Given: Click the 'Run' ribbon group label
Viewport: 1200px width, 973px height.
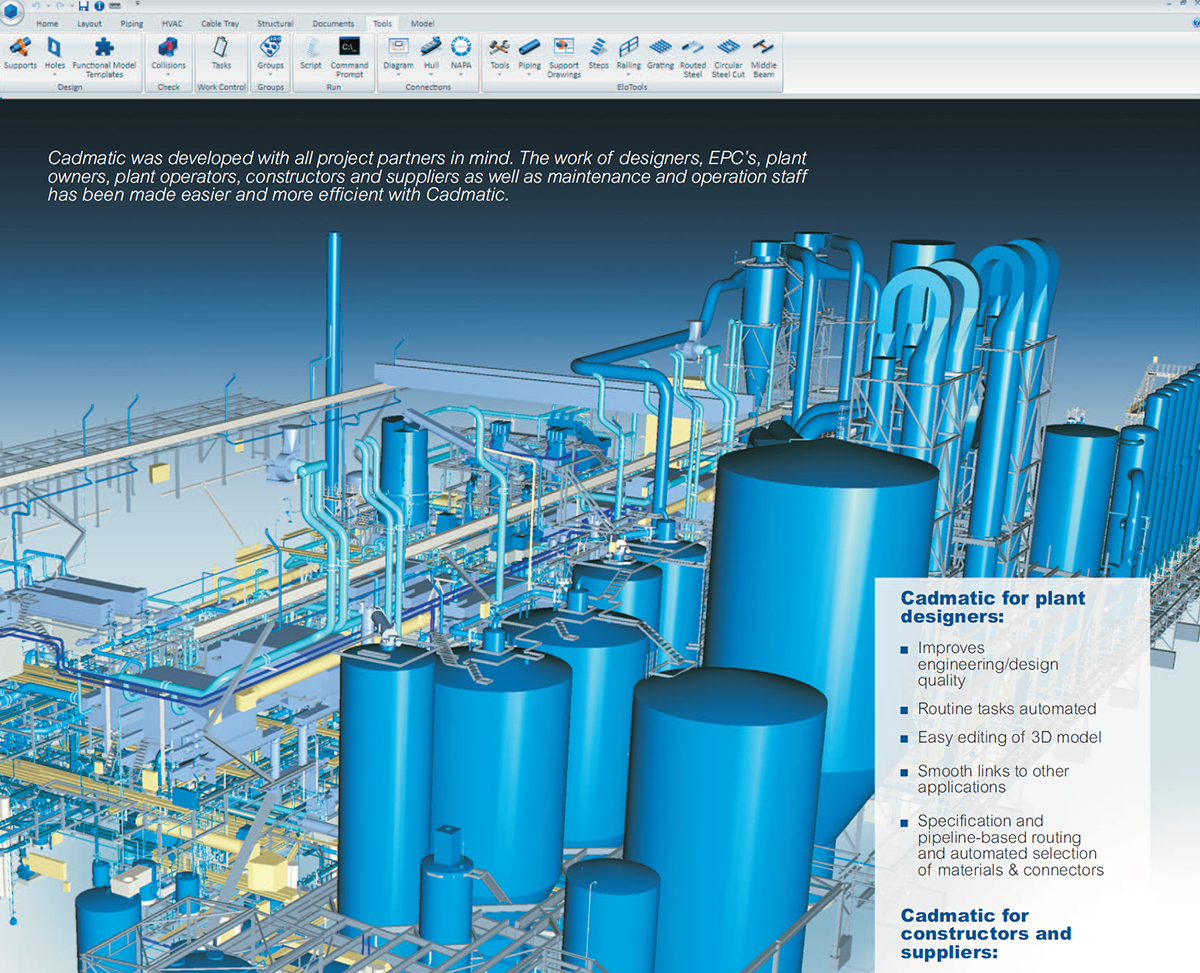Looking at the screenshot, I should pos(333,87).
